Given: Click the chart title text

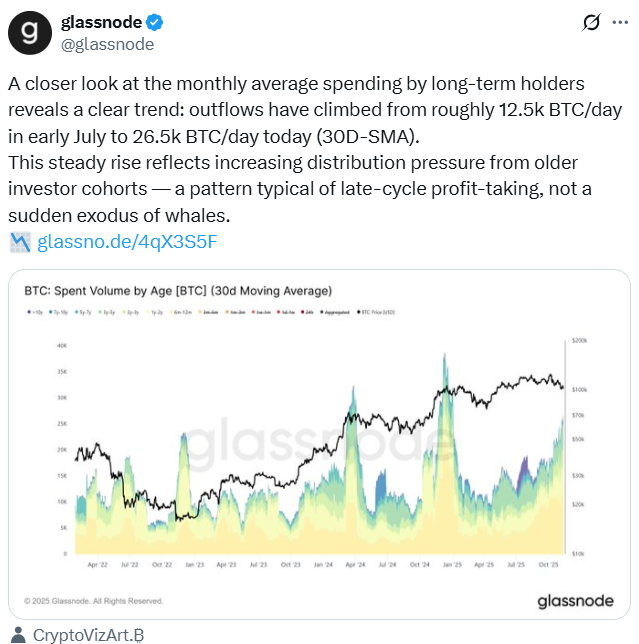Looking at the screenshot, I should (178, 291).
